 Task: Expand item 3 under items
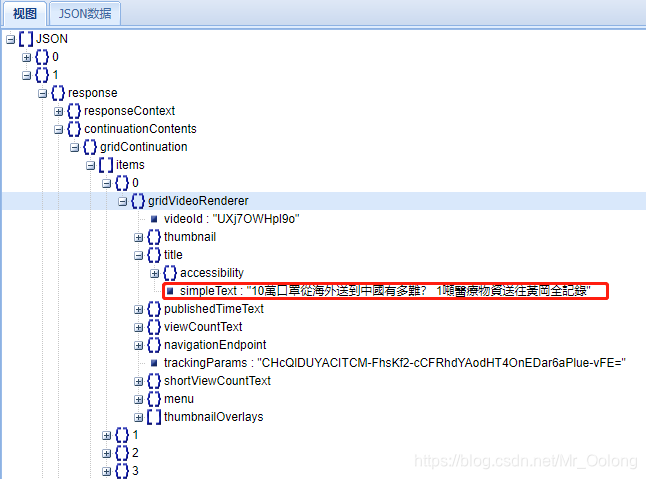click(x=107, y=471)
